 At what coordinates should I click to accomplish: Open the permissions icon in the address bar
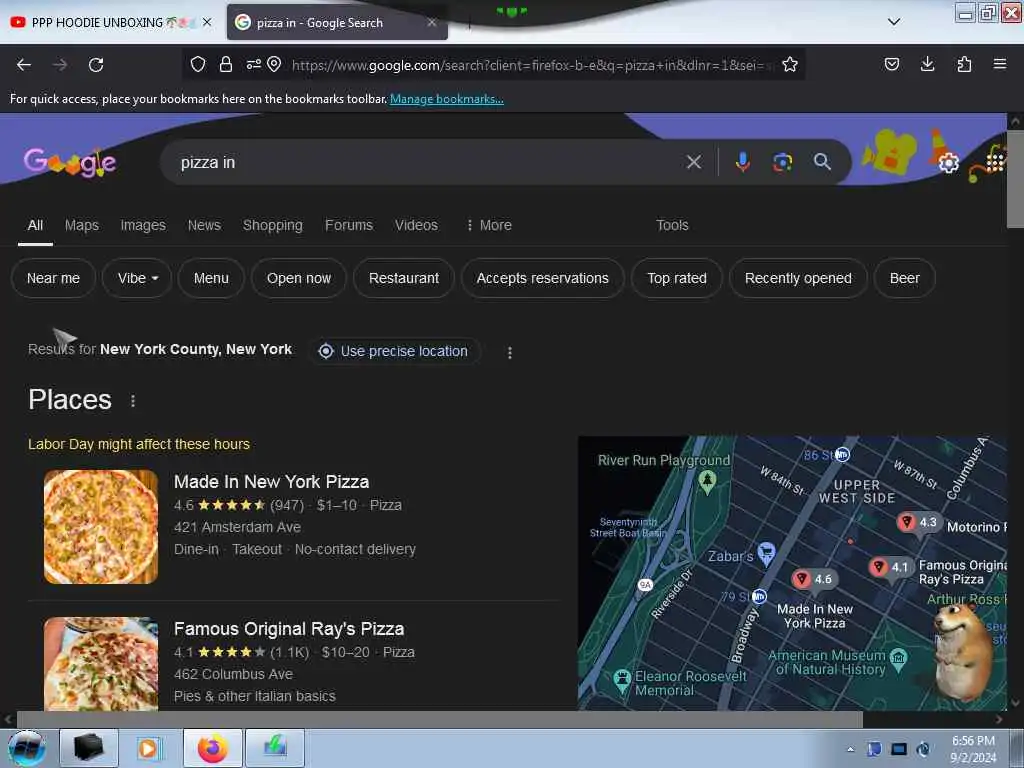[x=253, y=64]
